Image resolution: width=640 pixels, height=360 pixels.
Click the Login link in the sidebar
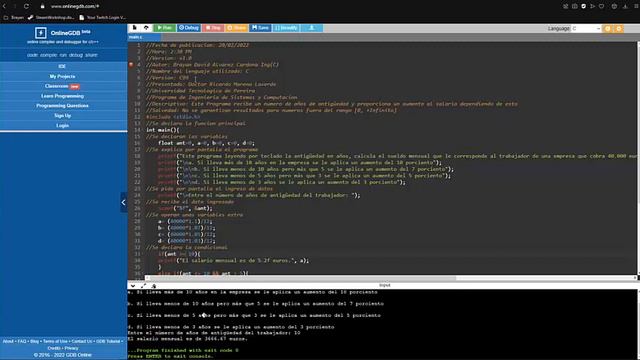click(x=62, y=125)
